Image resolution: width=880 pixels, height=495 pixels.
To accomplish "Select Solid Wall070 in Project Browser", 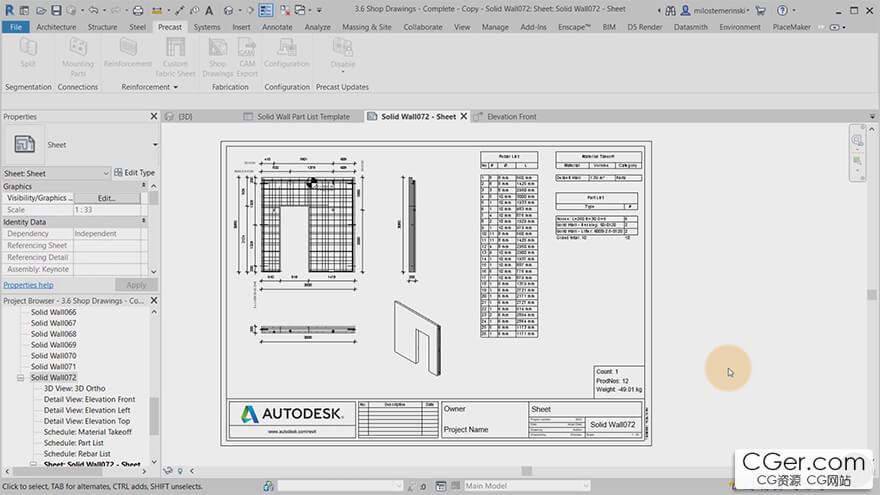I will (x=53, y=356).
